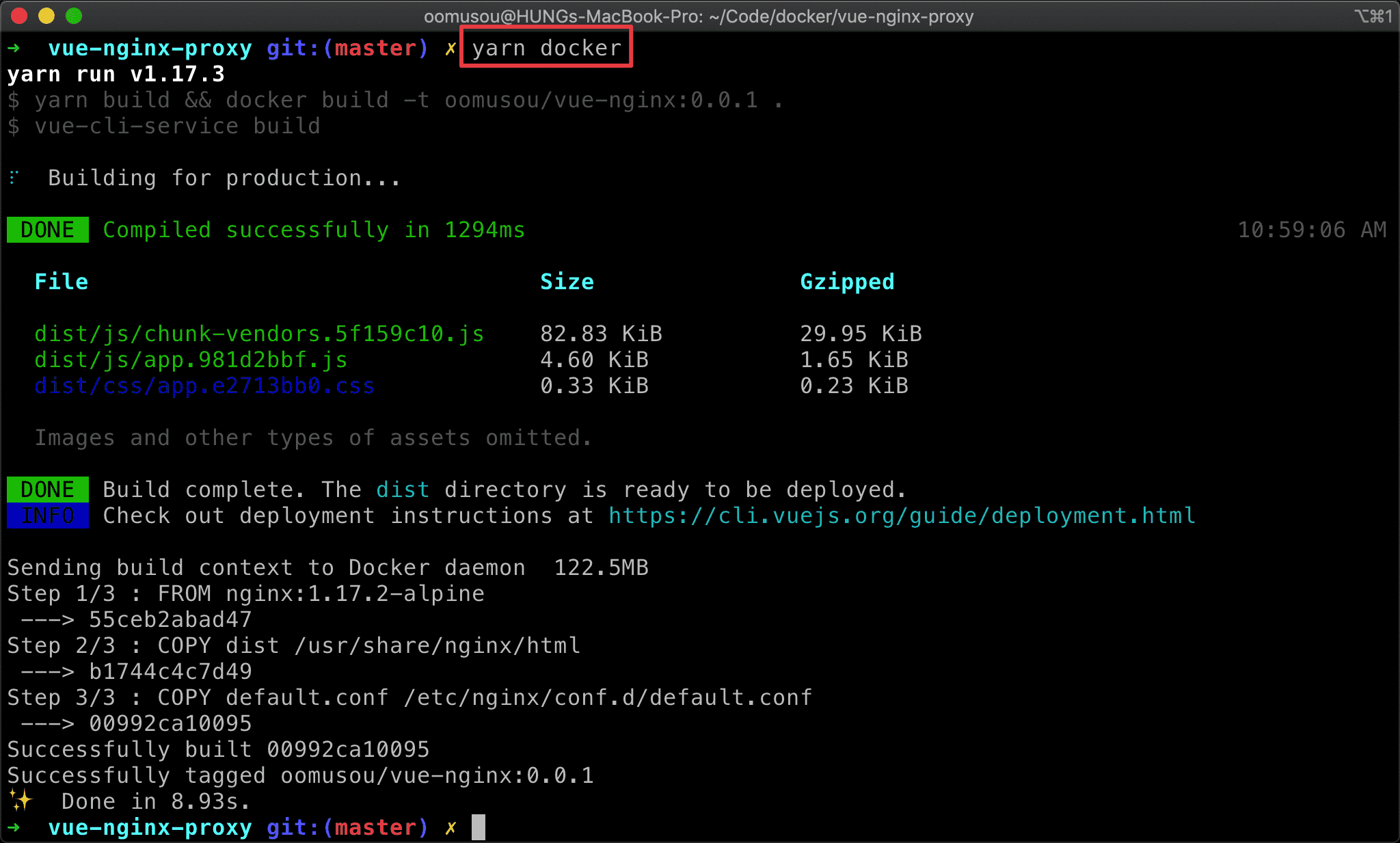Click the 82.83 KiB size value
This screenshot has width=1400, height=843.
click(x=601, y=334)
